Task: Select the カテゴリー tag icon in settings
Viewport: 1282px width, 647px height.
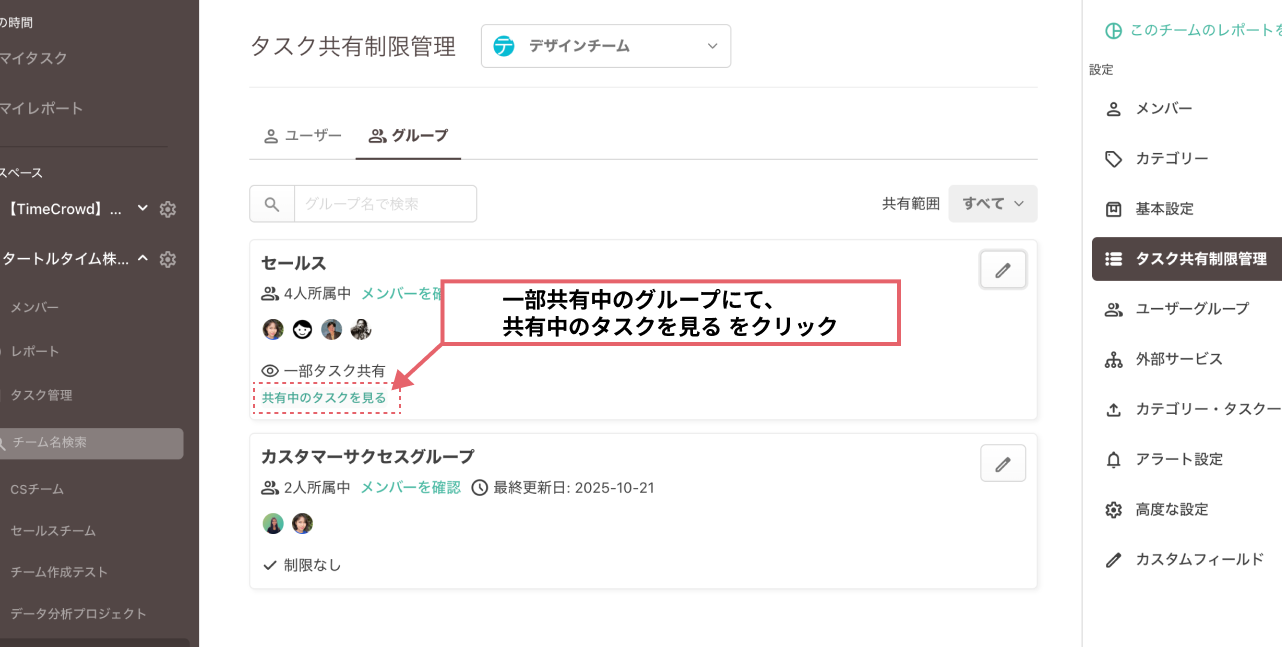Action: (1113, 158)
